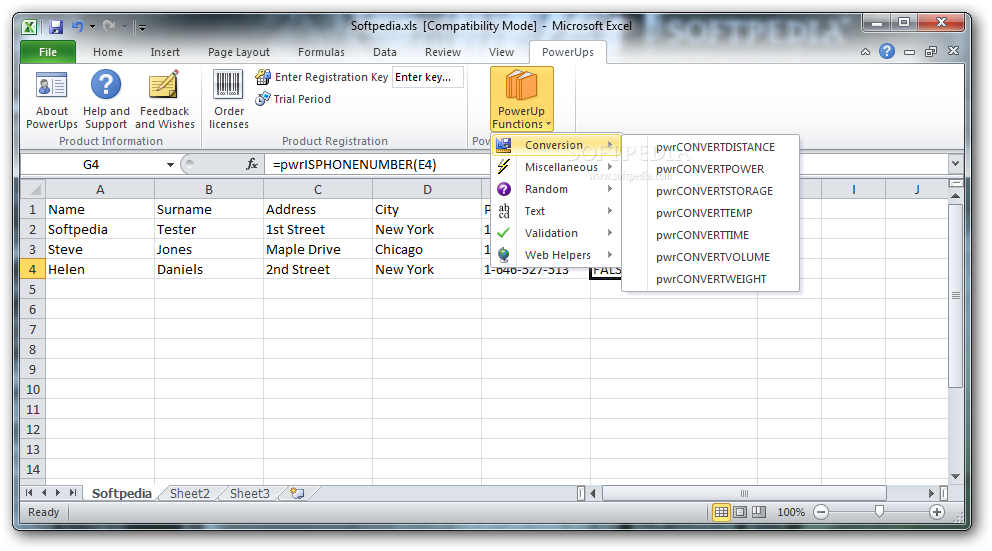The width and height of the screenshot is (992, 551).
Task: Click the Name Box showing G4
Action: (x=91, y=164)
